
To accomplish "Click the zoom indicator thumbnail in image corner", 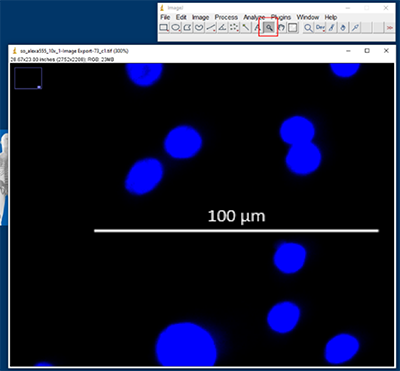I will tap(28, 78).
